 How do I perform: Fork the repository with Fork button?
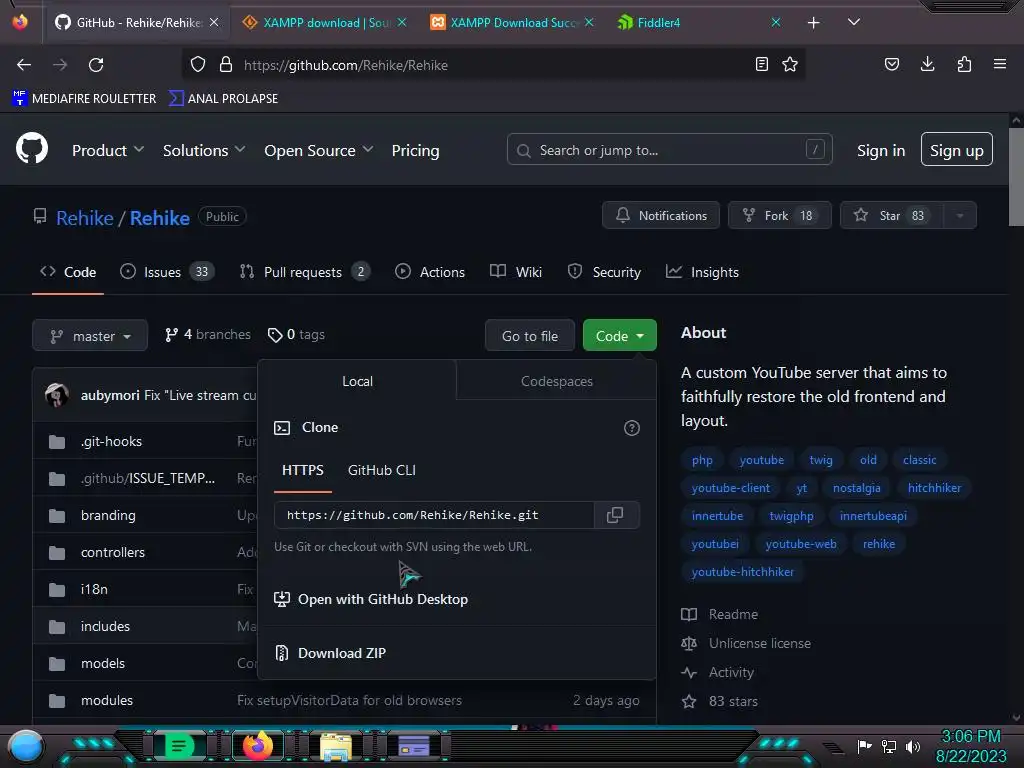(780, 216)
